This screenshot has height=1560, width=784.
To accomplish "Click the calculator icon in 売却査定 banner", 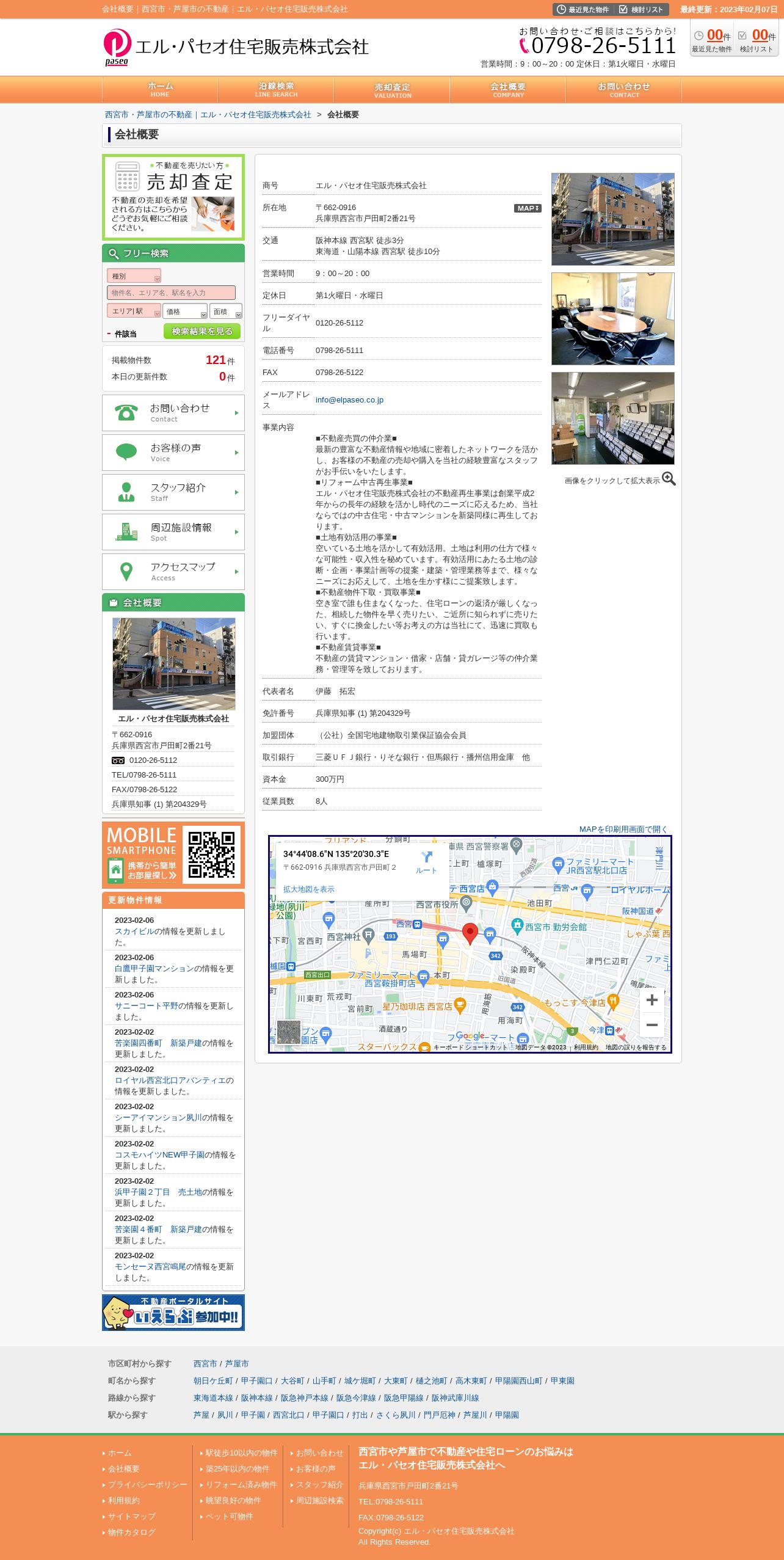I will tap(128, 177).
